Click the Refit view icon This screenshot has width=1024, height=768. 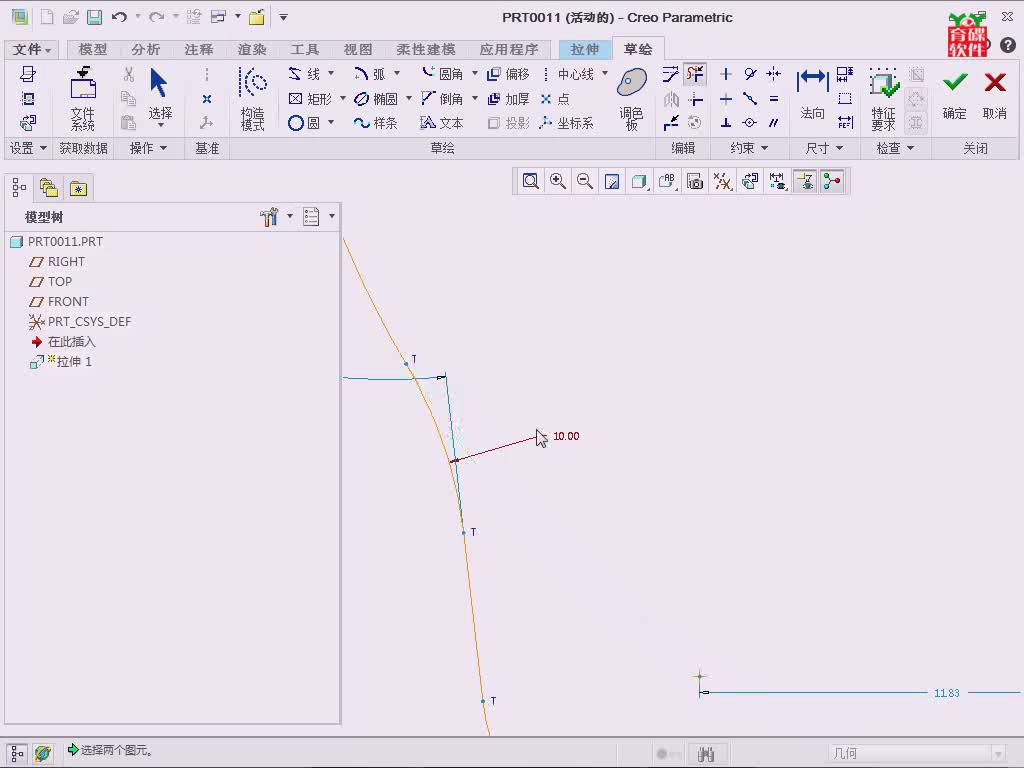point(530,181)
